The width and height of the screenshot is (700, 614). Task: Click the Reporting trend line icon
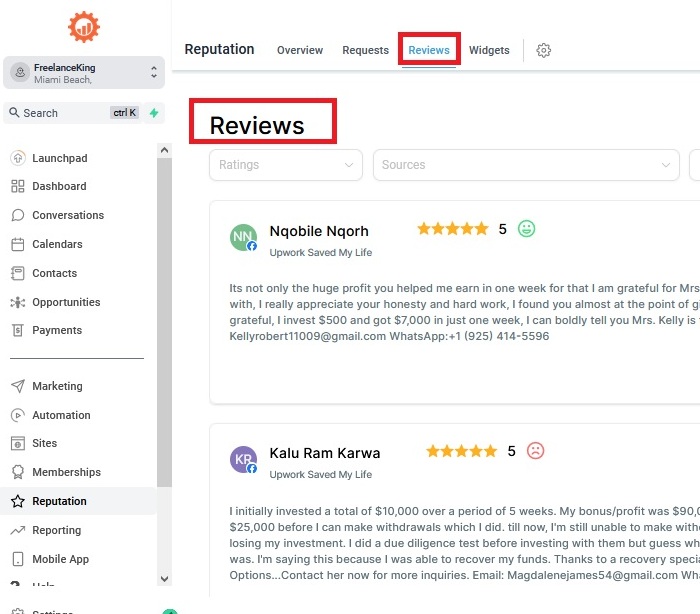tap(18, 530)
